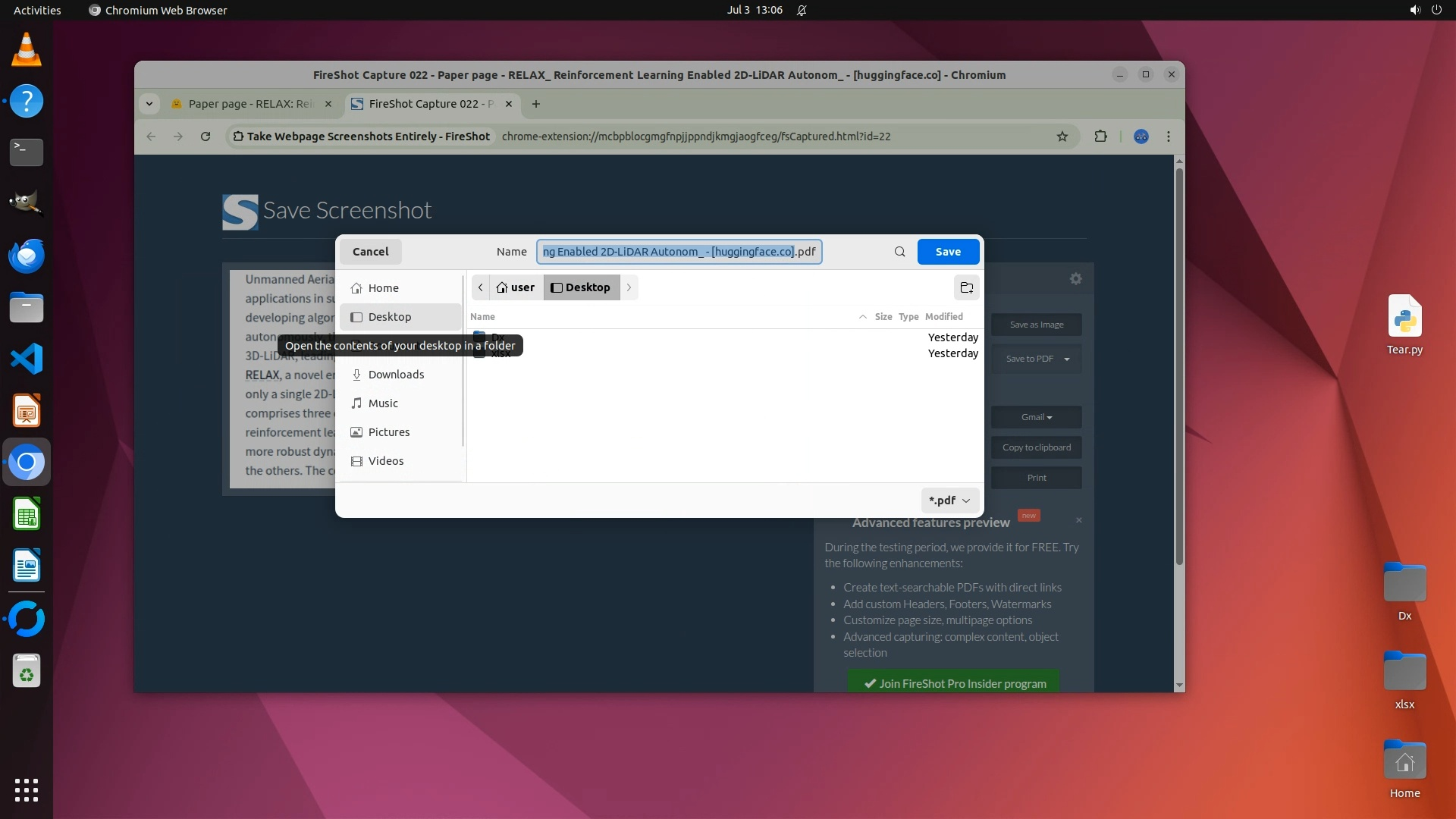Open the Extensions puzzle icon
The image size is (1456, 819).
1100,136
